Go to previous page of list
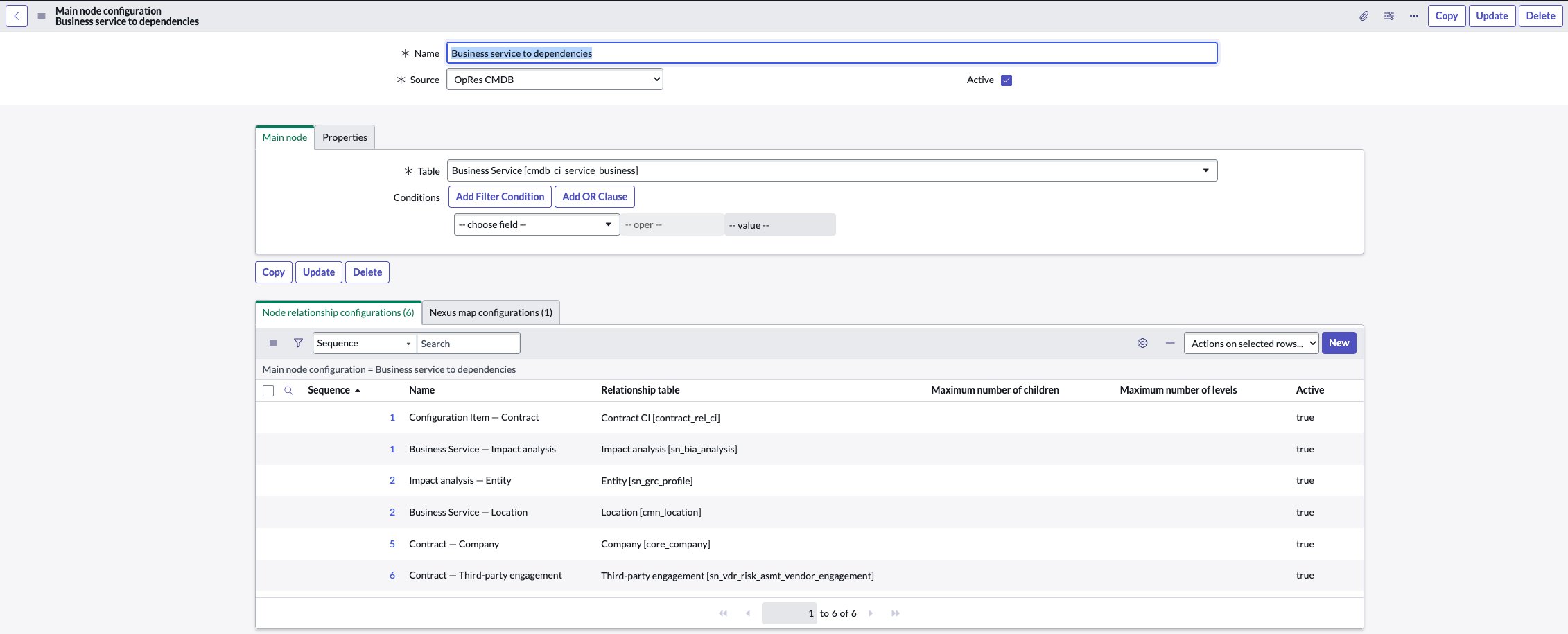Viewport: 1568px width, 634px height. [748, 613]
